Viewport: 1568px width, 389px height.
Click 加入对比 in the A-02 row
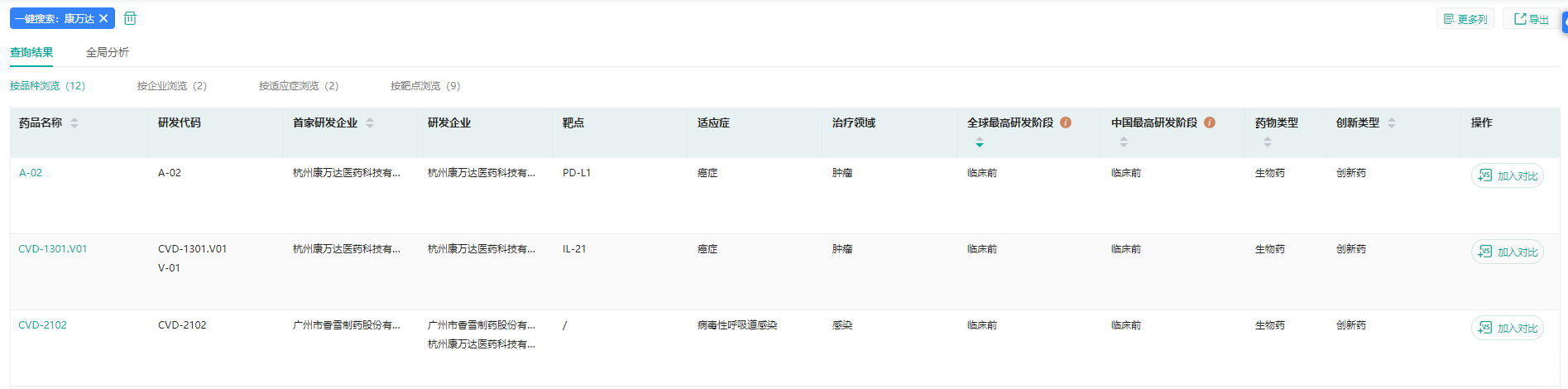pyautogui.click(x=1508, y=175)
